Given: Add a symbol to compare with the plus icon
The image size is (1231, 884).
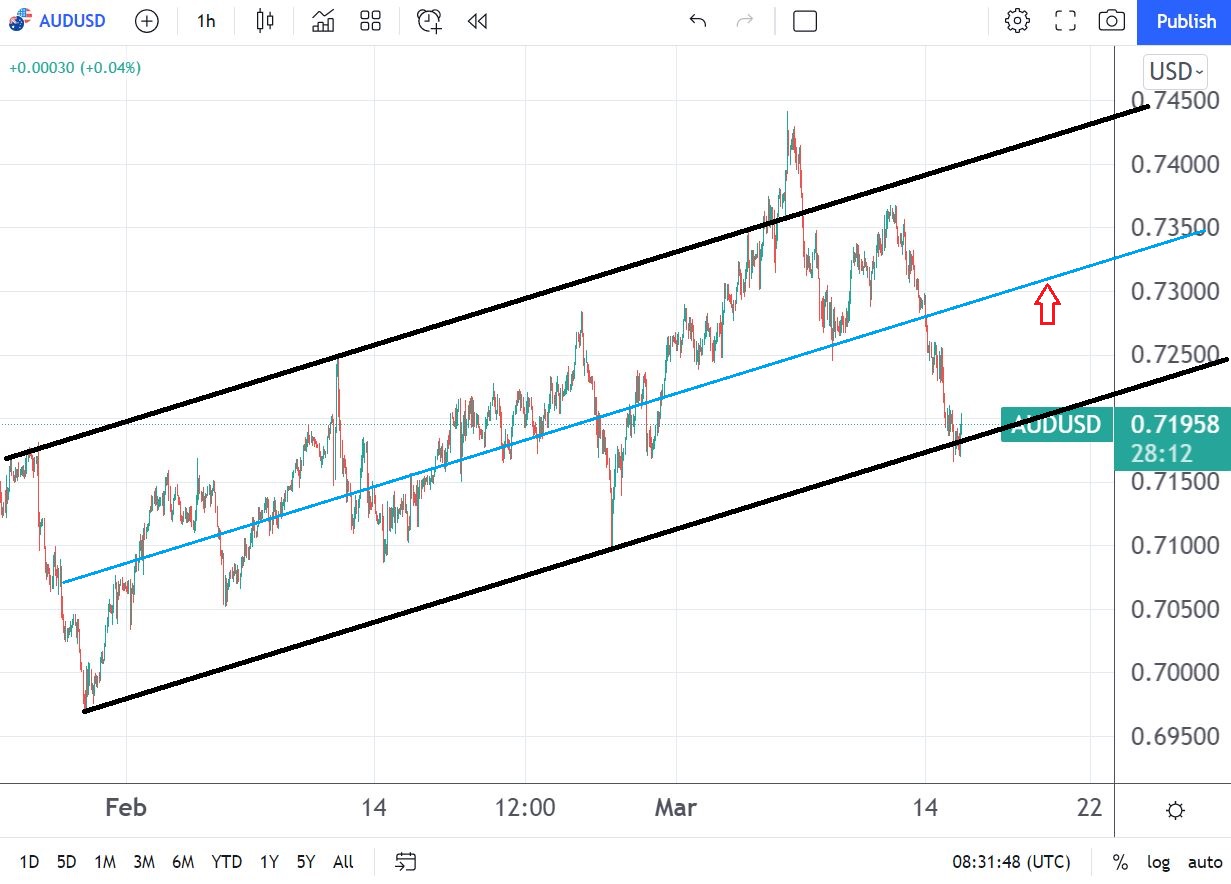Looking at the screenshot, I should coord(146,21).
